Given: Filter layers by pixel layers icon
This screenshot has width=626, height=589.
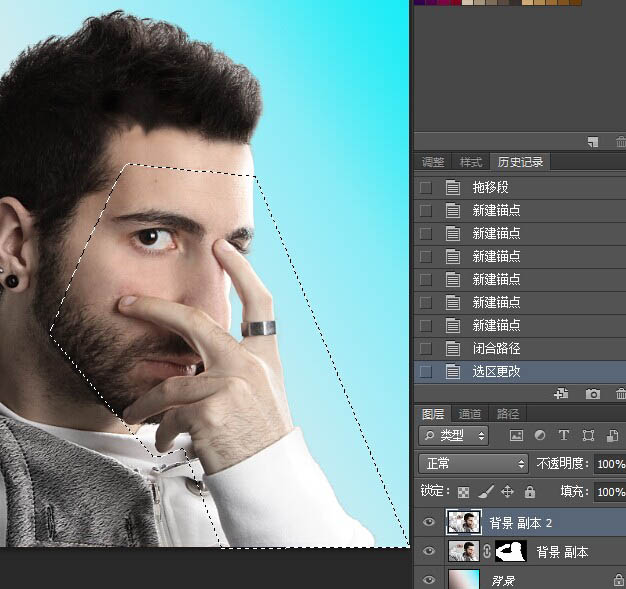Looking at the screenshot, I should 516,435.
